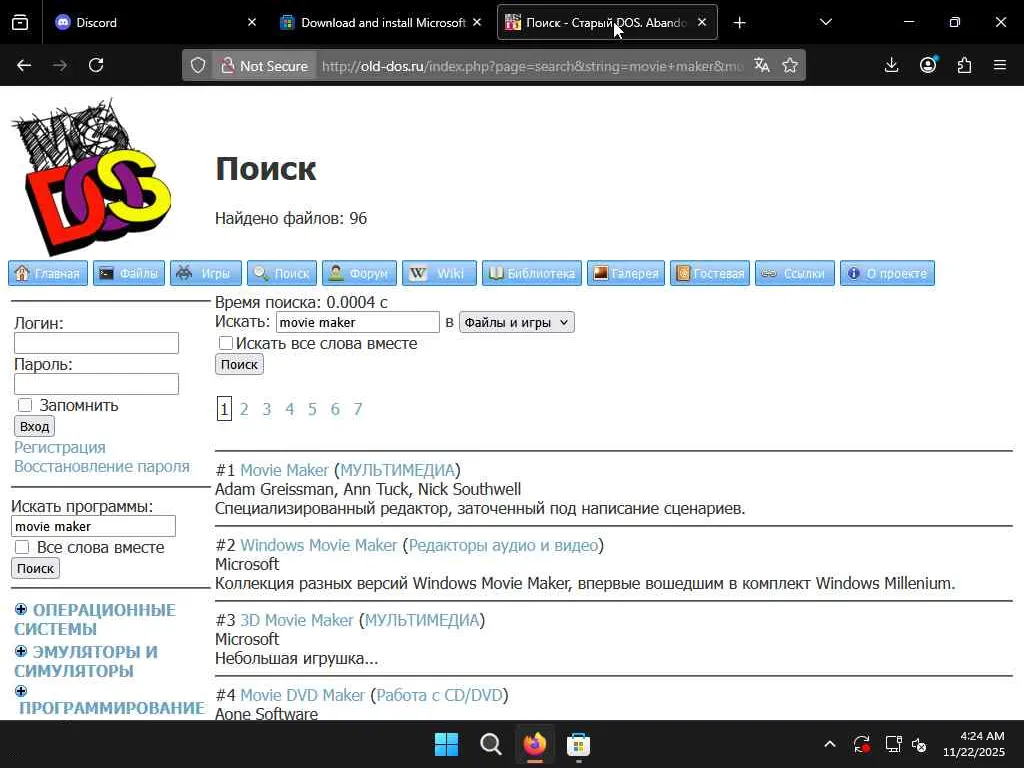Open the Библиотека library navigation button

[x=532, y=273]
